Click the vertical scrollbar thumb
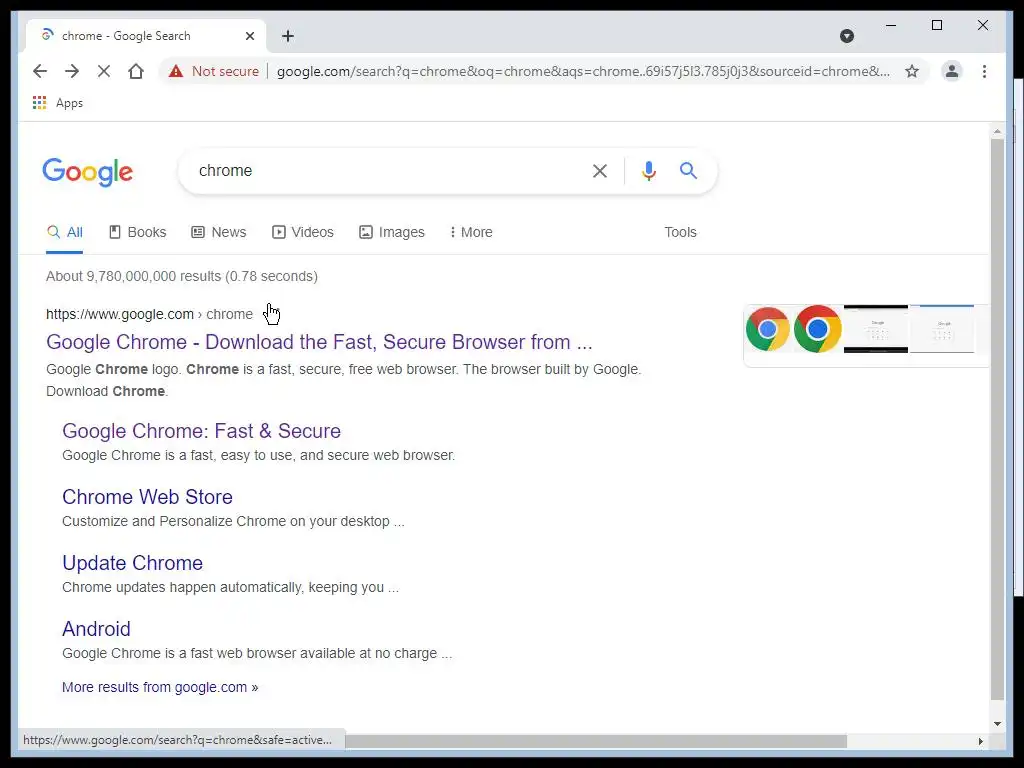This screenshot has height=768, width=1024. click(997, 418)
